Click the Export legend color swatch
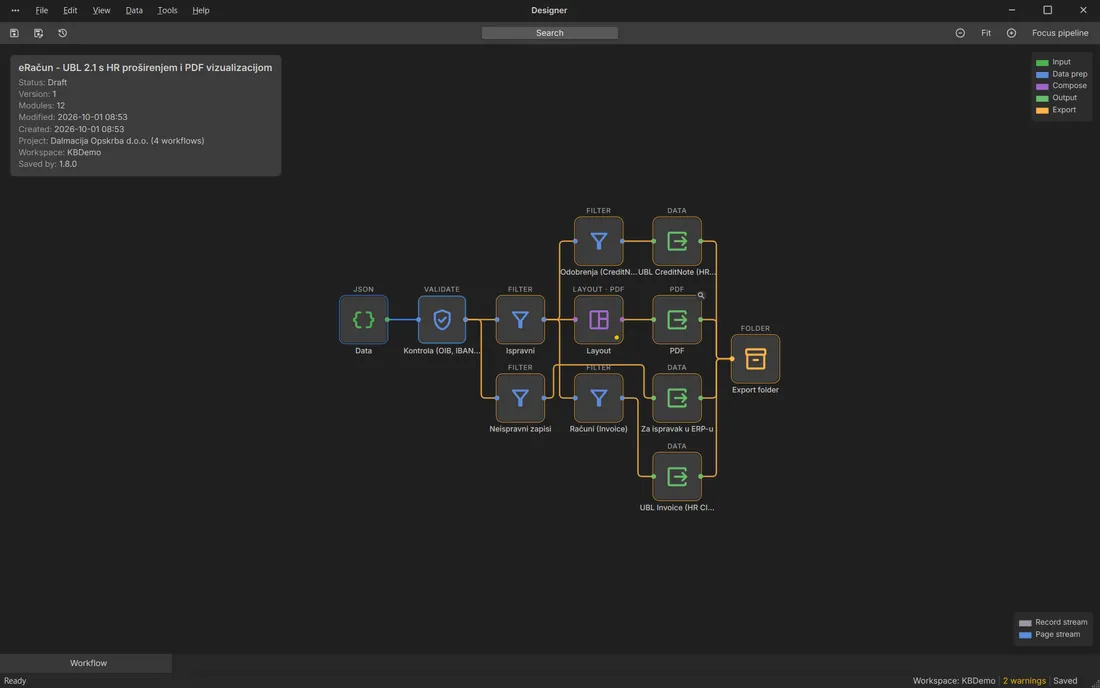This screenshot has width=1100, height=688. click(x=1042, y=110)
